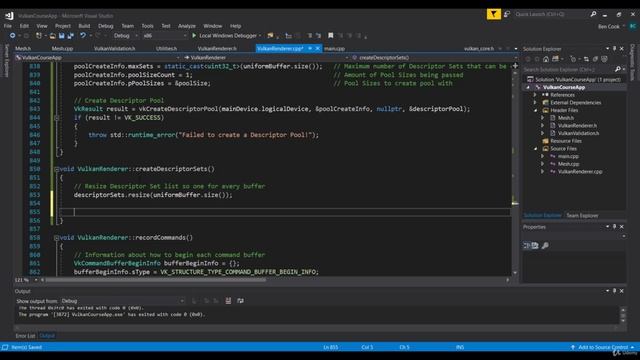Switch to the Team Explorer tab
This screenshot has width=640, height=360.
pyautogui.click(x=582, y=216)
